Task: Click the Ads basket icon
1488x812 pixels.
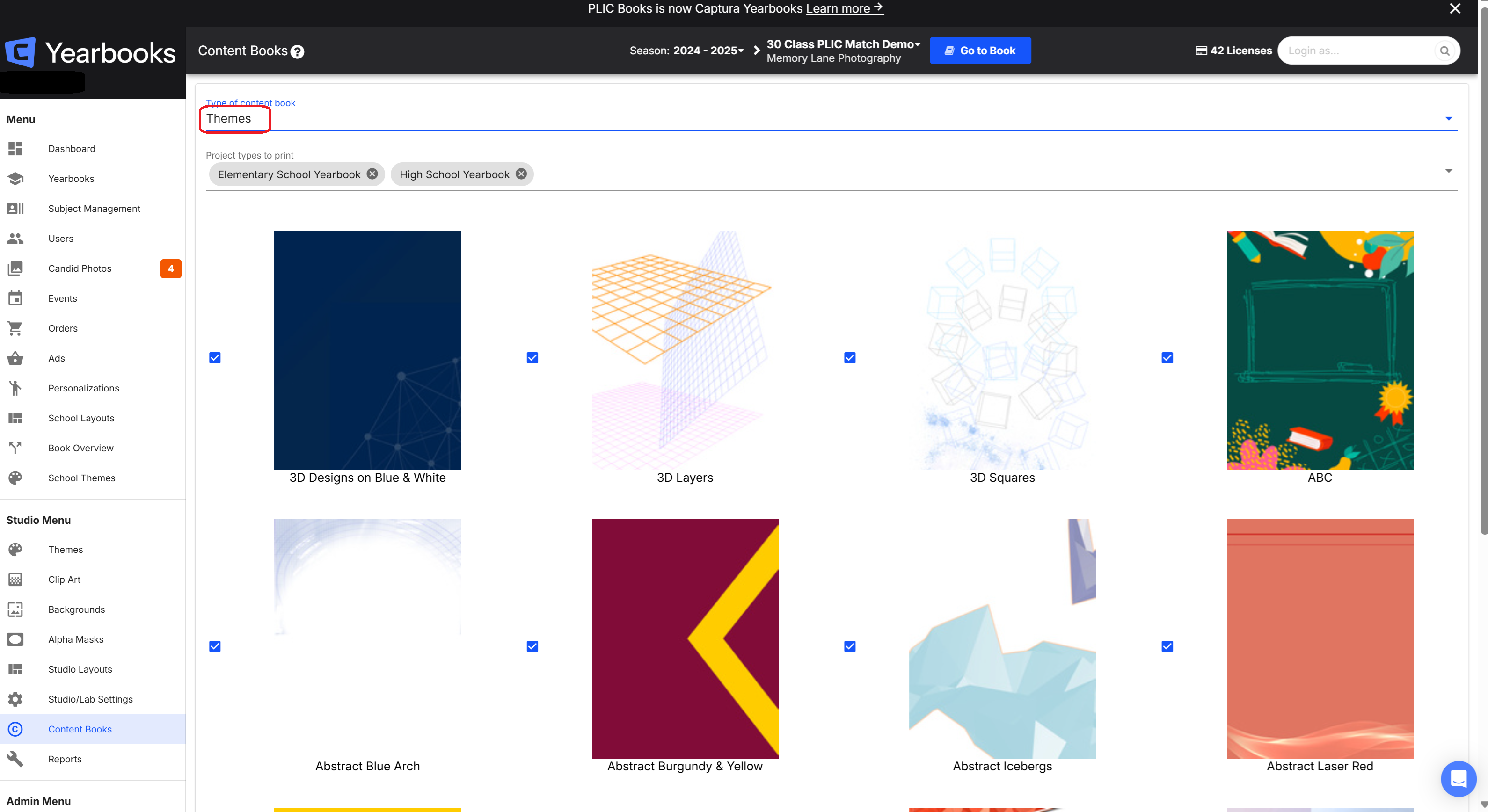Action: pyautogui.click(x=15, y=358)
